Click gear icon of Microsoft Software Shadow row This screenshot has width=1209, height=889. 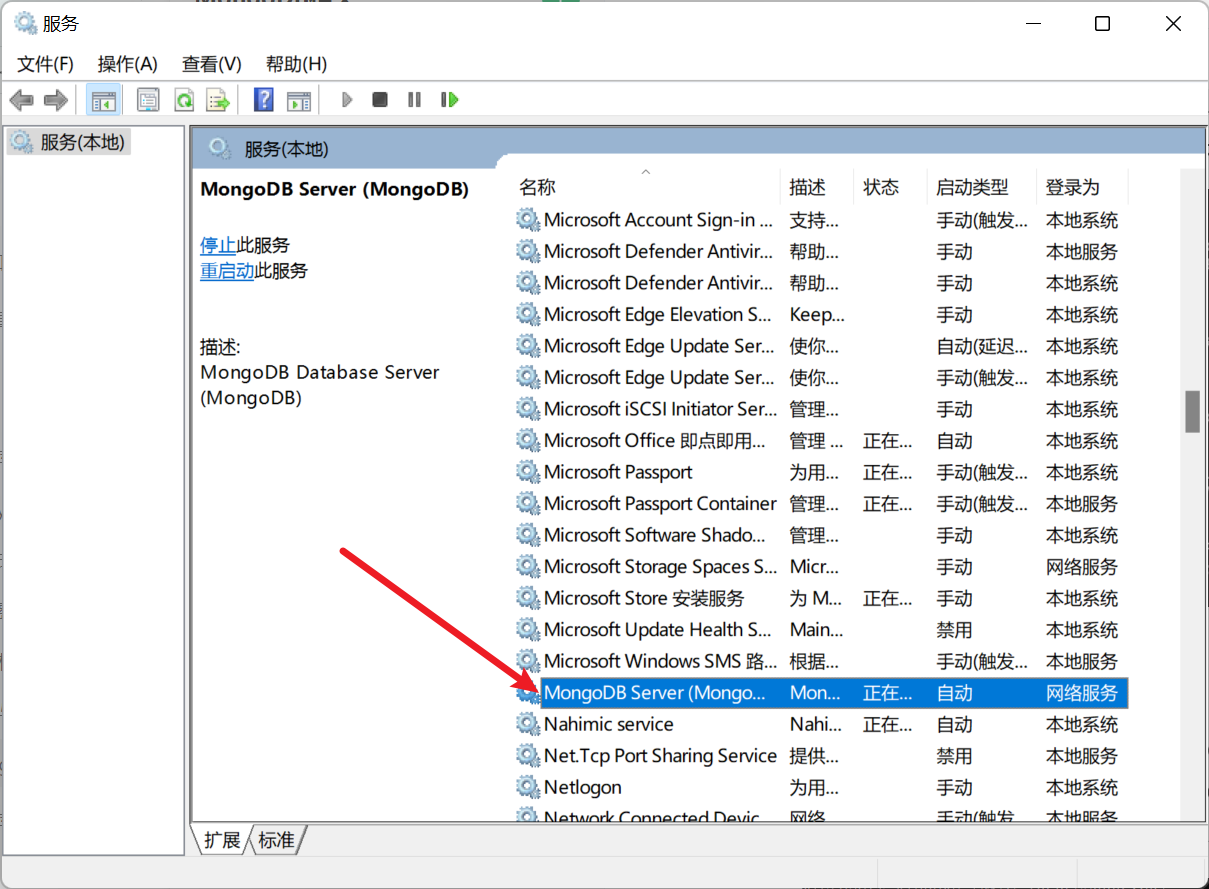click(528, 535)
